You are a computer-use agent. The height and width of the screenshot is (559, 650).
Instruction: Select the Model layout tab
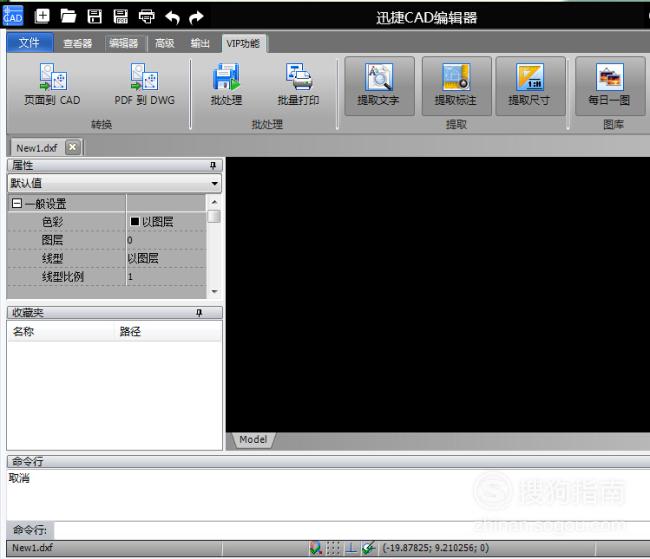tap(253, 440)
